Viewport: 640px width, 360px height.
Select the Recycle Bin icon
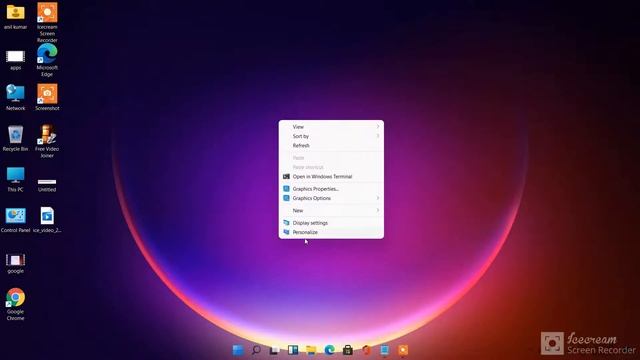16,138
